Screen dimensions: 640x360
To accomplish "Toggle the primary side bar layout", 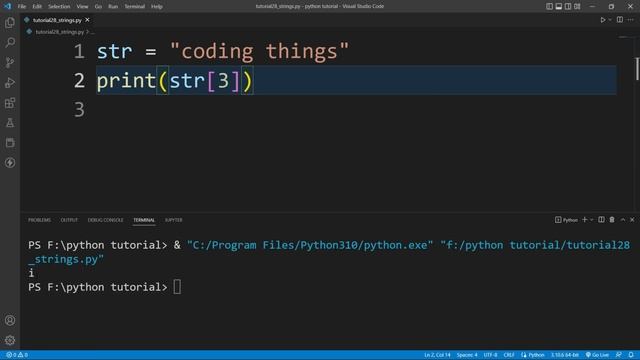I will coord(549,6).
